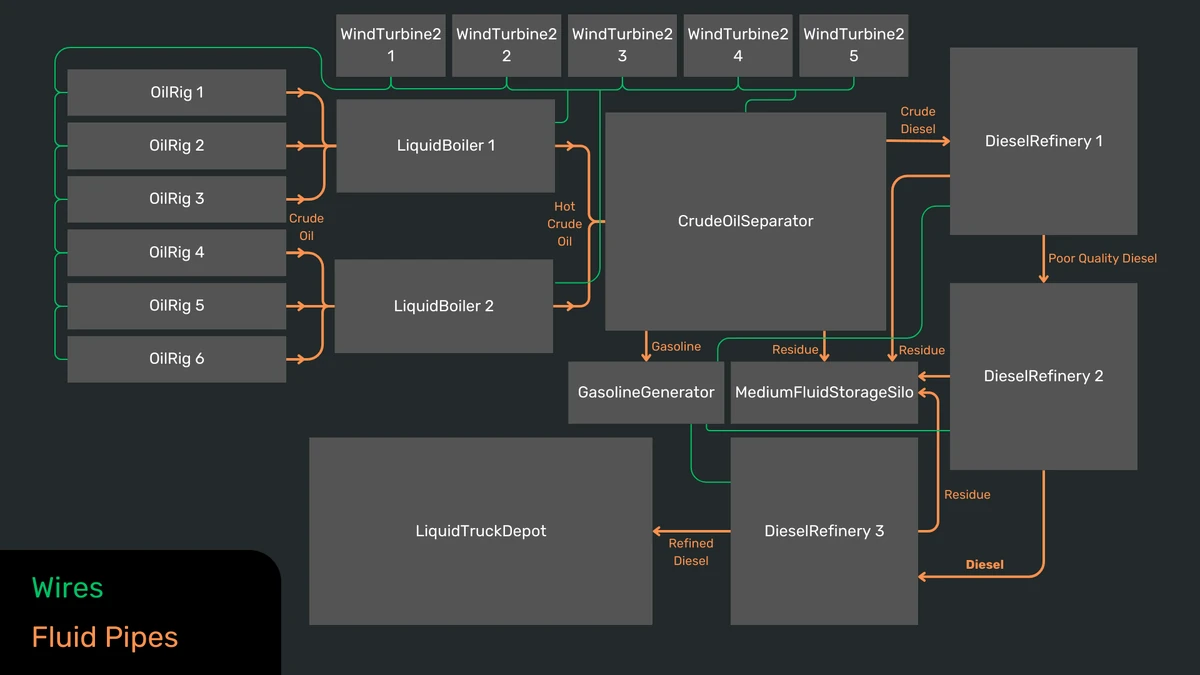Toggle the Wires legend entry
The width and height of the screenshot is (1200, 675).
[x=67, y=588]
